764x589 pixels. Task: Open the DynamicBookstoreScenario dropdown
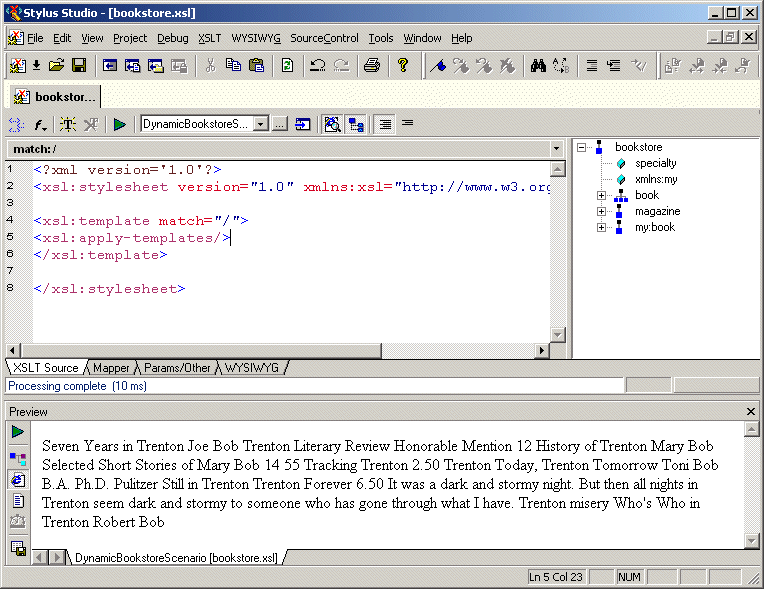click(x=260, y=124)
